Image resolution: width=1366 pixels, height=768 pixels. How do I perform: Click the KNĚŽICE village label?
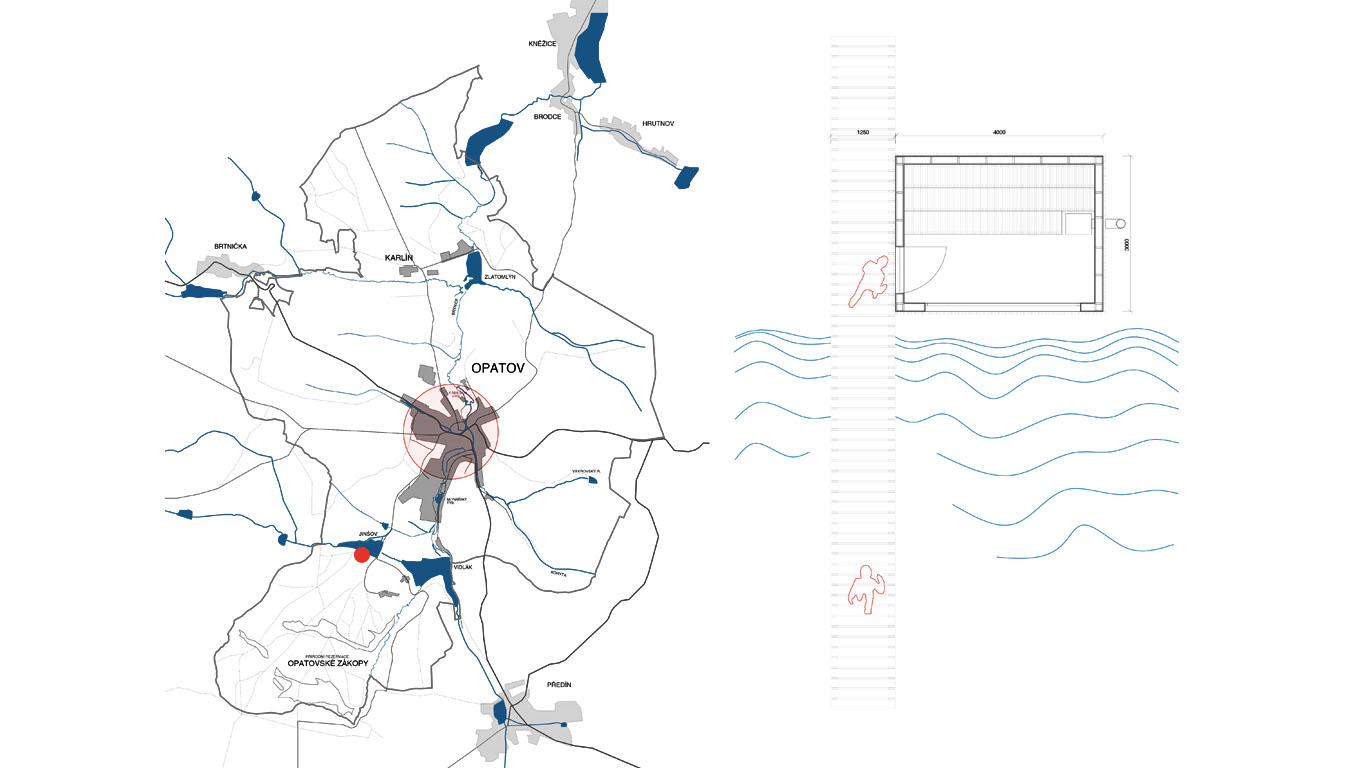(x=541, y=45)
